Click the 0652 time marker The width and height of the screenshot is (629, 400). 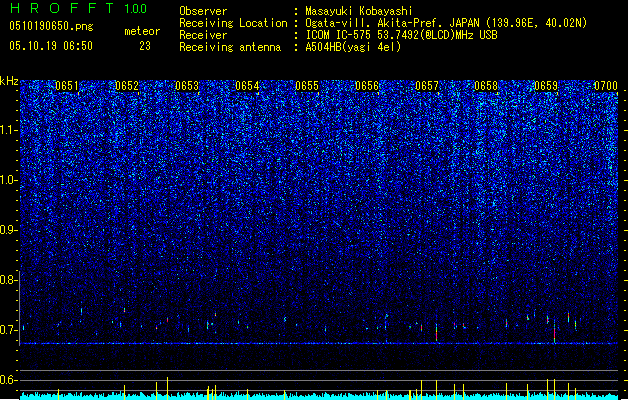(x=127, y=86)
